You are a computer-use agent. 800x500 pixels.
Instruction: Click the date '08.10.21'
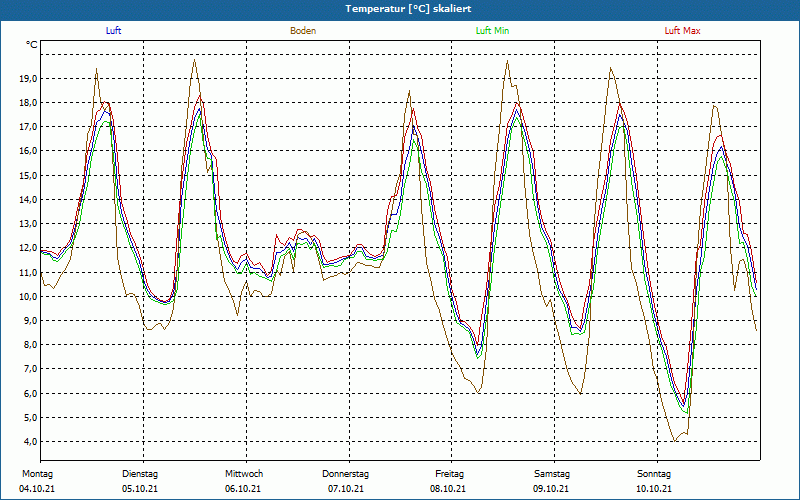coord(448,489)
